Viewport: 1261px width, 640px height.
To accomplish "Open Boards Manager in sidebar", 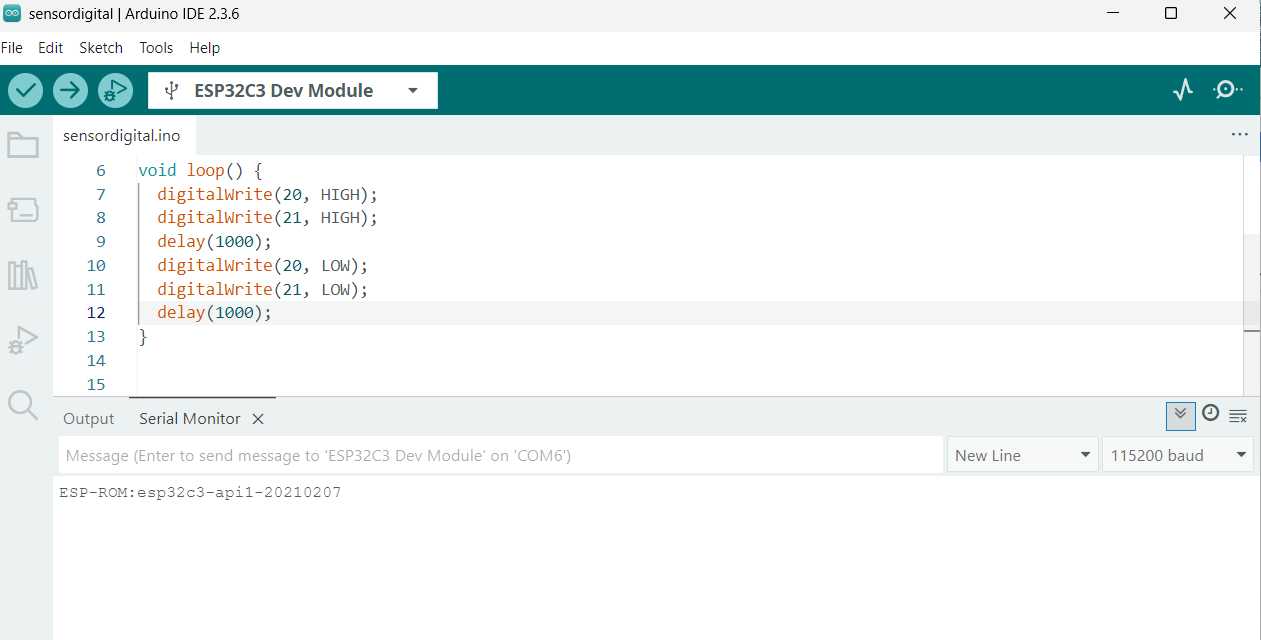I will point(23,210).
